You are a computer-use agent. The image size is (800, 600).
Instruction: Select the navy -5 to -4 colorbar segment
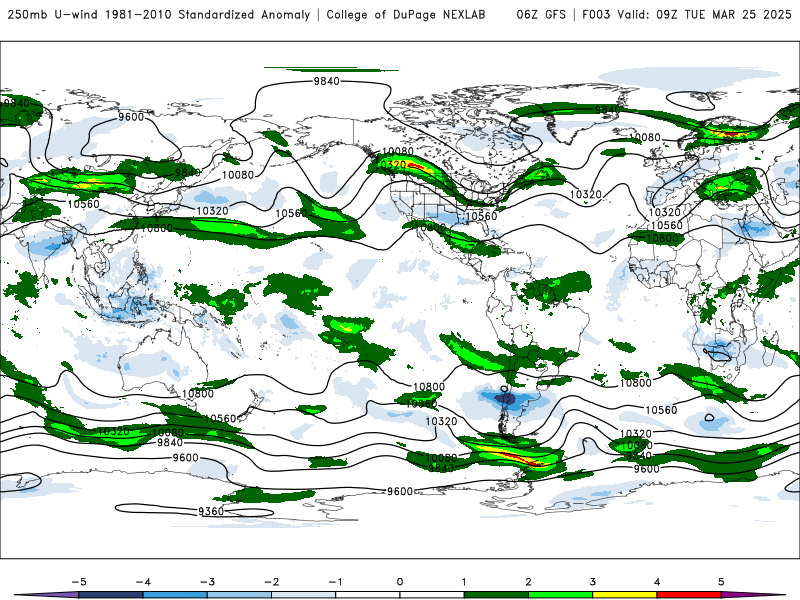pos(111,595)
